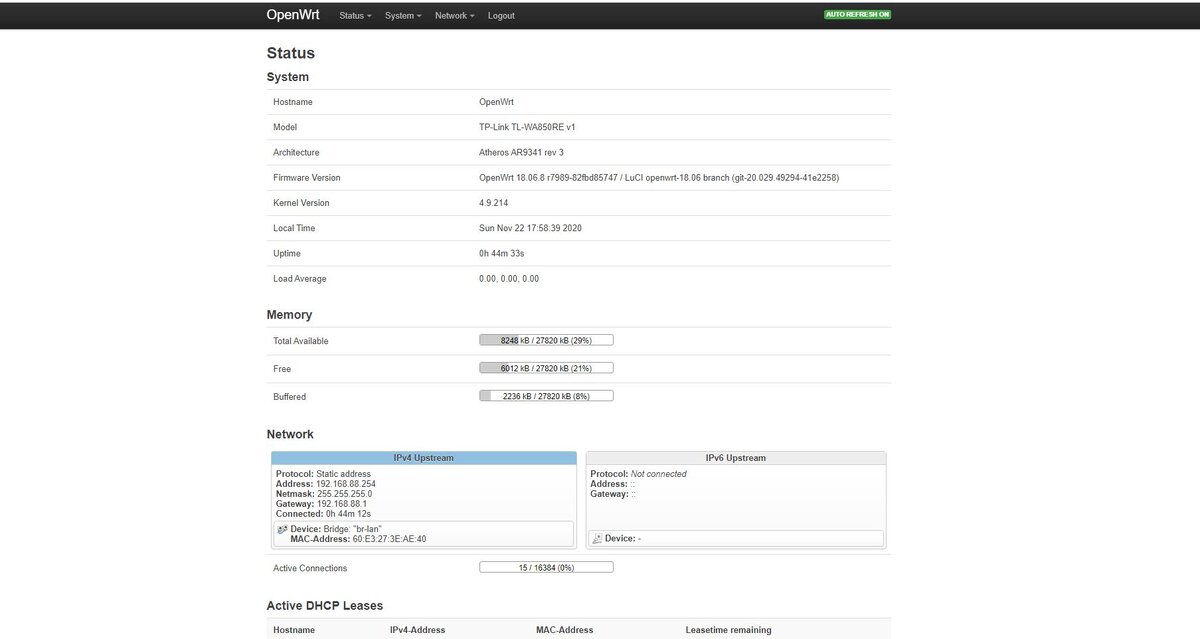The image size is (1200, 639).
Task: Click the Total Available memory bar
Action: (546, 340)
